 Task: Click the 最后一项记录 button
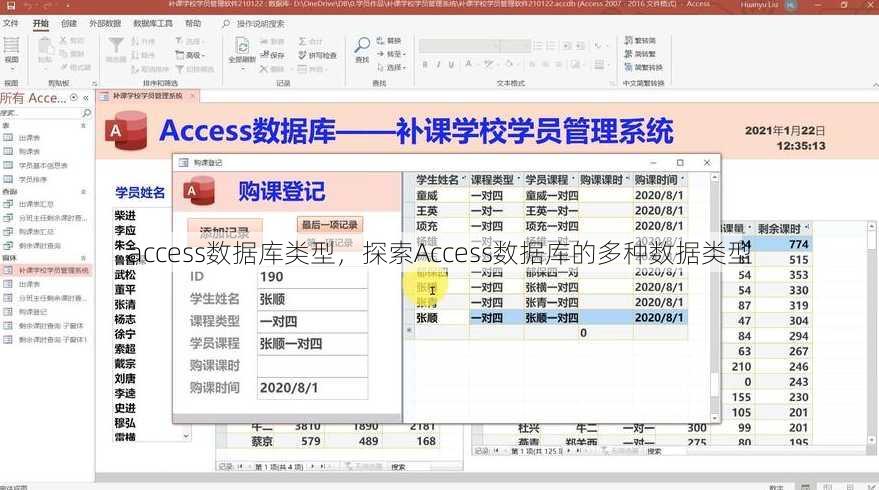coord(330,225)
